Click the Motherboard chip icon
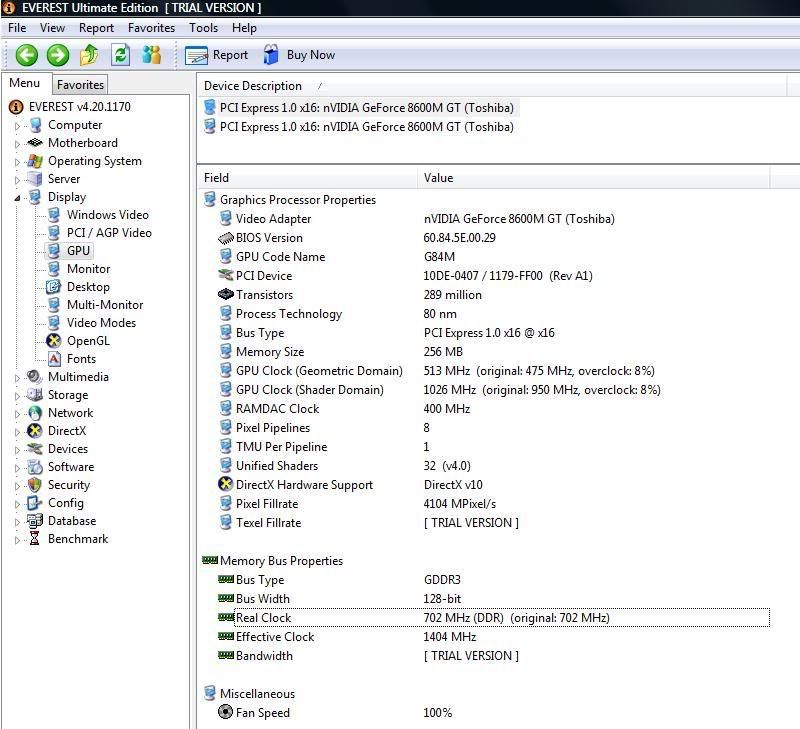The image size is (800, 729). coord(35,143)
